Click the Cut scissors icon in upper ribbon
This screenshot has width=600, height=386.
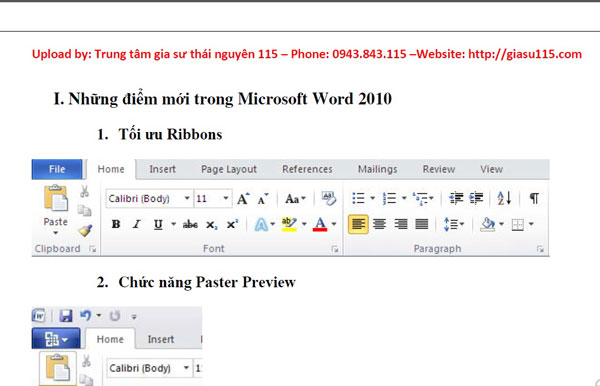click(85, 191)
